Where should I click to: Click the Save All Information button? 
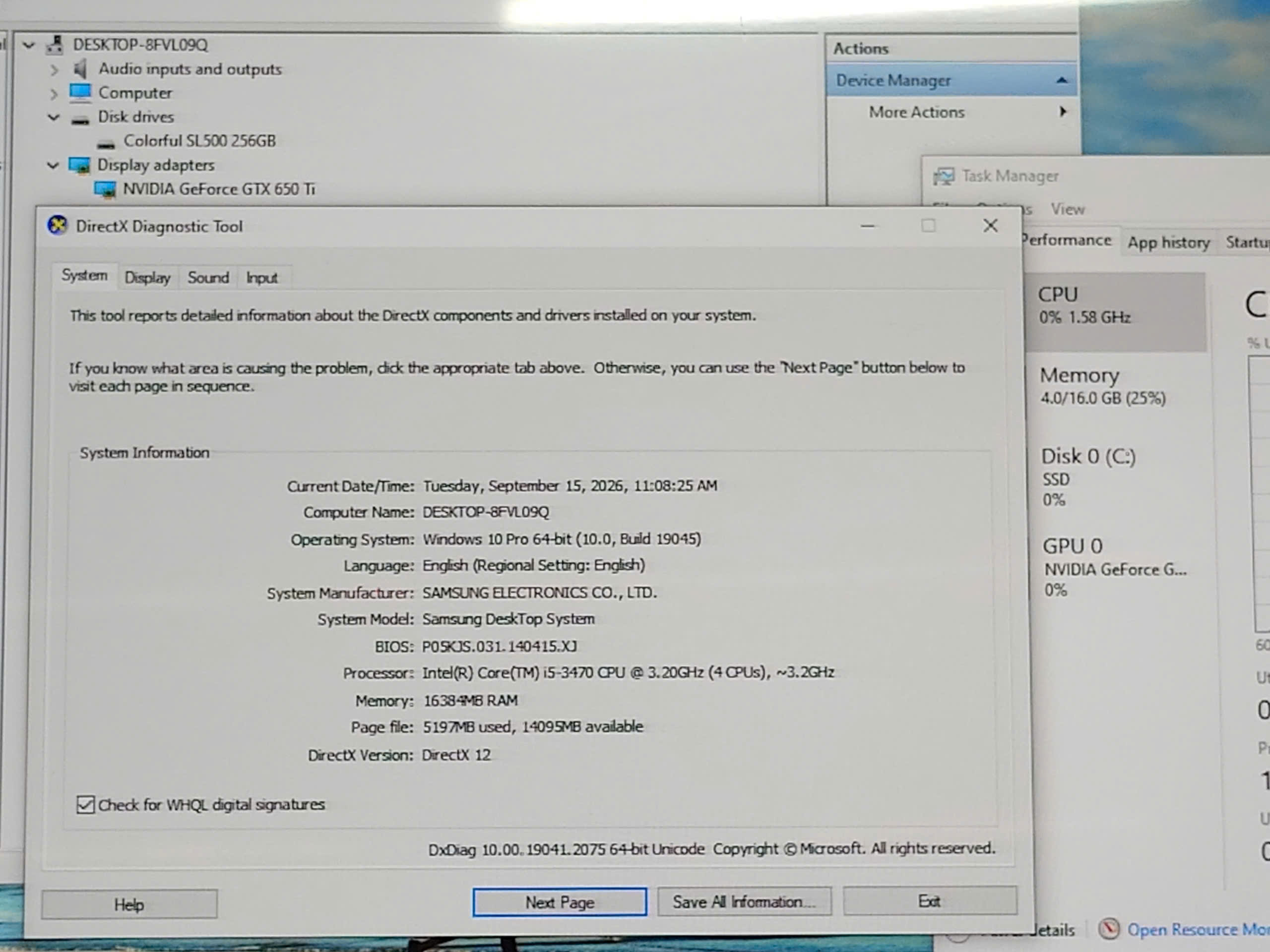[x=744, y=901]
